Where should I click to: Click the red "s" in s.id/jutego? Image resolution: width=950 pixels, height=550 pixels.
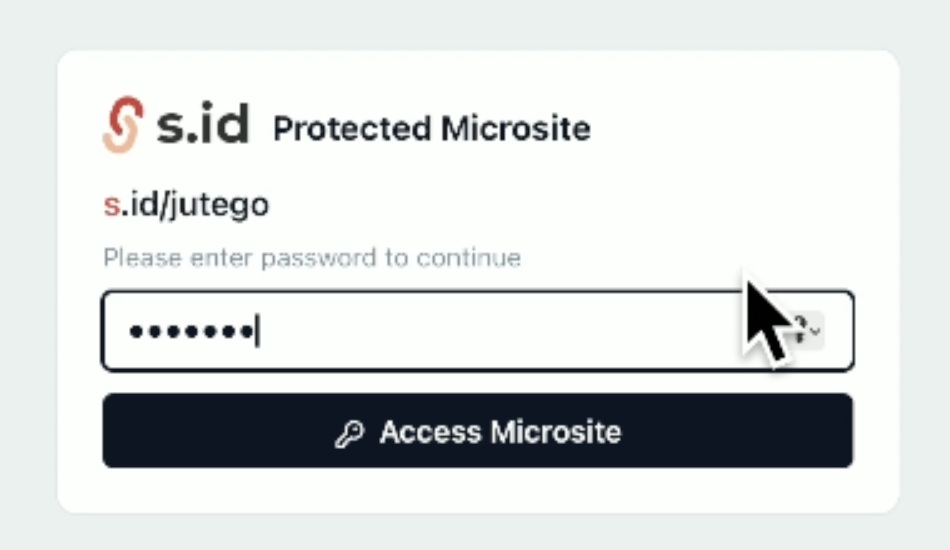point(111,205)
